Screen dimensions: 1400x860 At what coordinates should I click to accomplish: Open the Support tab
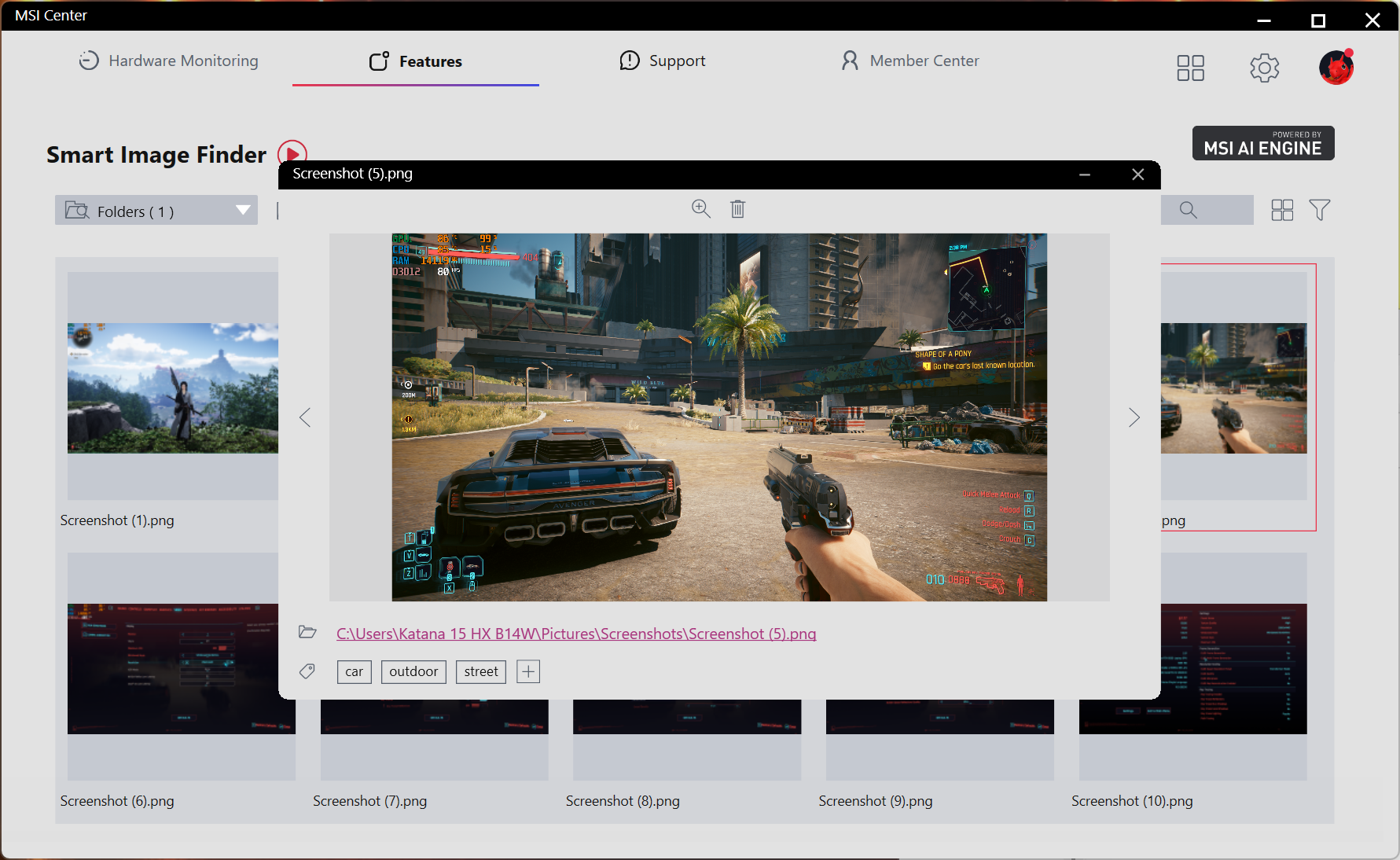coord(663,61)
